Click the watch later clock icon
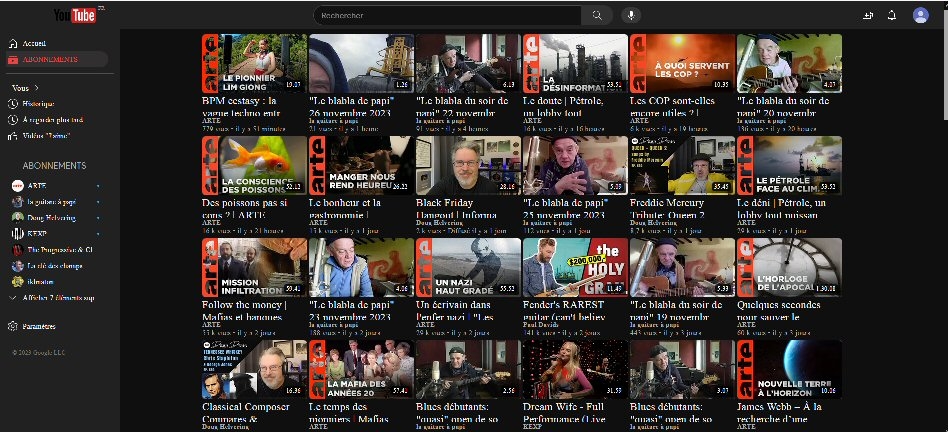The height and width of the screenshot is (432, 948). [x=13, y=120]
